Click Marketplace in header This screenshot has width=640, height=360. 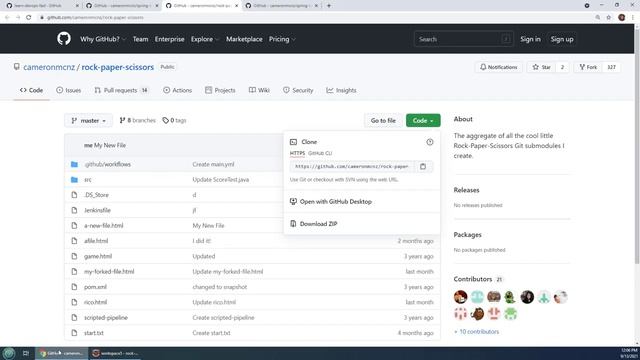coord(244,39)
